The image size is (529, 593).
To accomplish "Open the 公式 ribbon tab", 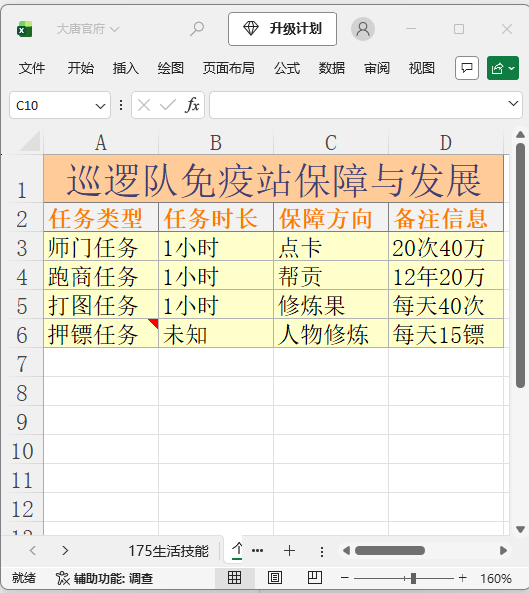I will tap(287, 68).
